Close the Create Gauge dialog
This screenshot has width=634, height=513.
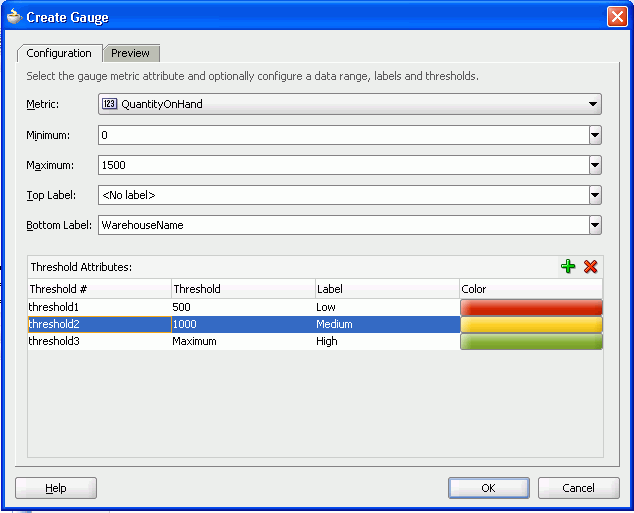pyautogui.click(x=617, y=17)
